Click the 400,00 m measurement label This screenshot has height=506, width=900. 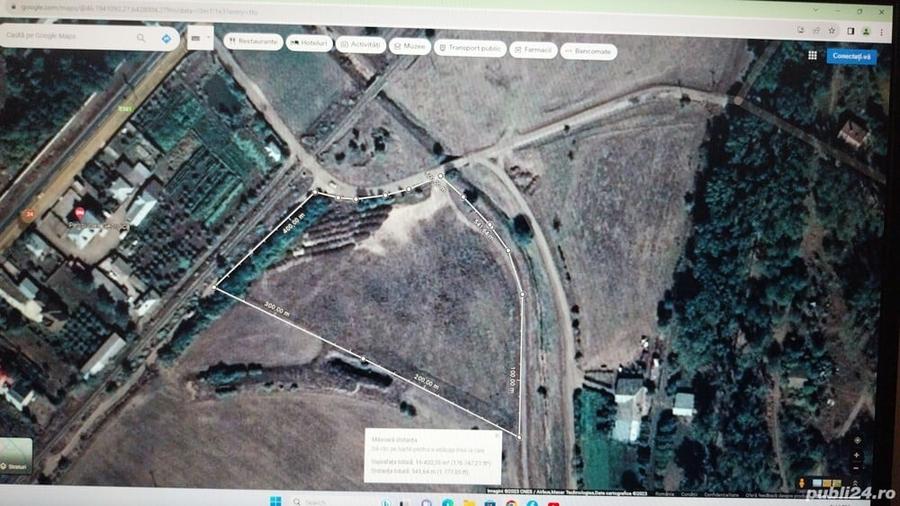[293, 223]
